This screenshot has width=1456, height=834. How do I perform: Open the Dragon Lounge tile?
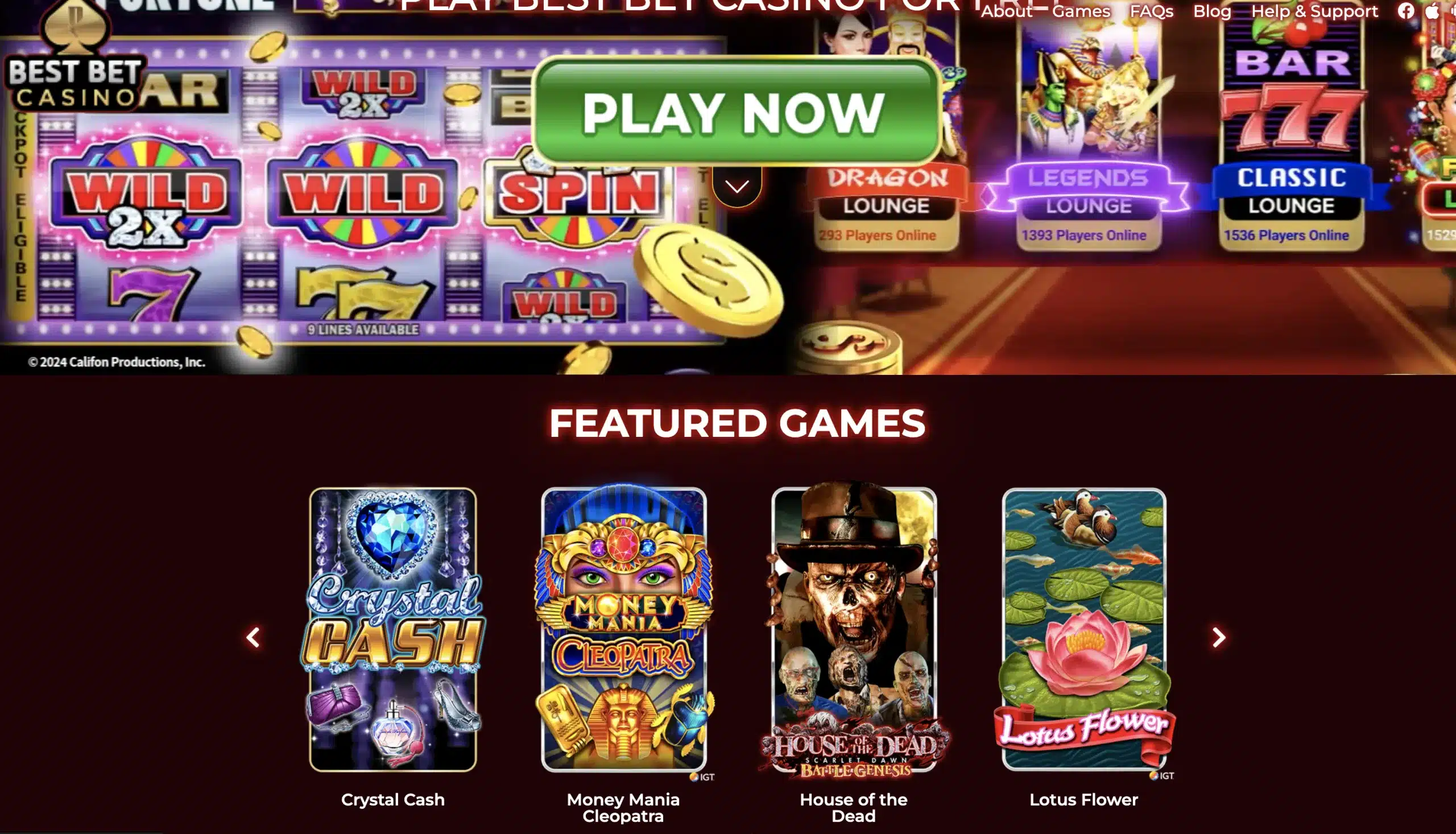point(886,129)
